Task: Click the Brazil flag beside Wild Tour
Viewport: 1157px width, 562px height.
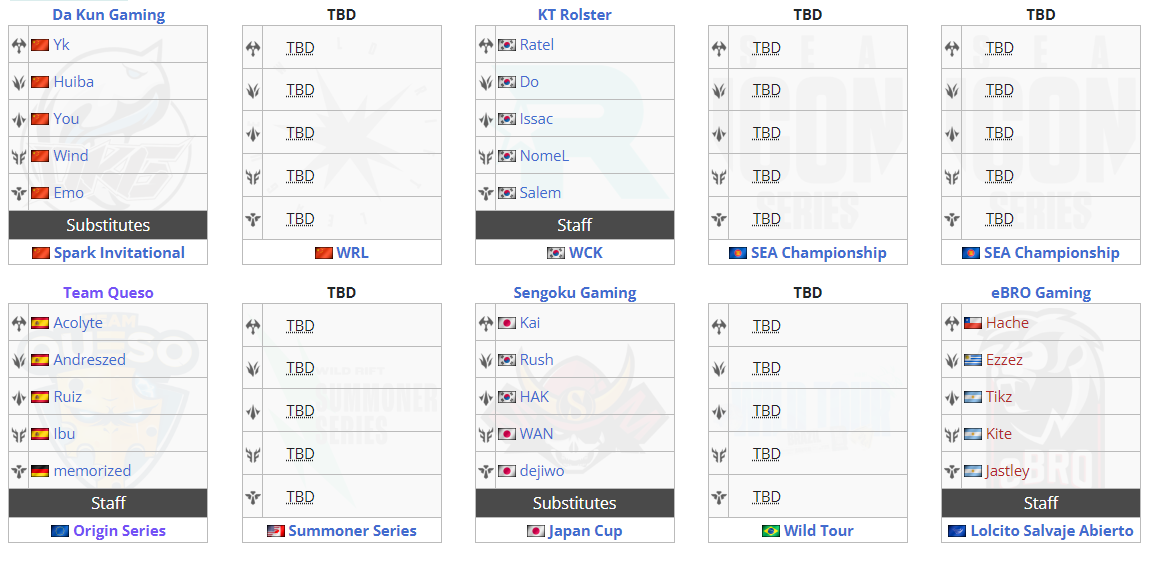Action: 770,531
